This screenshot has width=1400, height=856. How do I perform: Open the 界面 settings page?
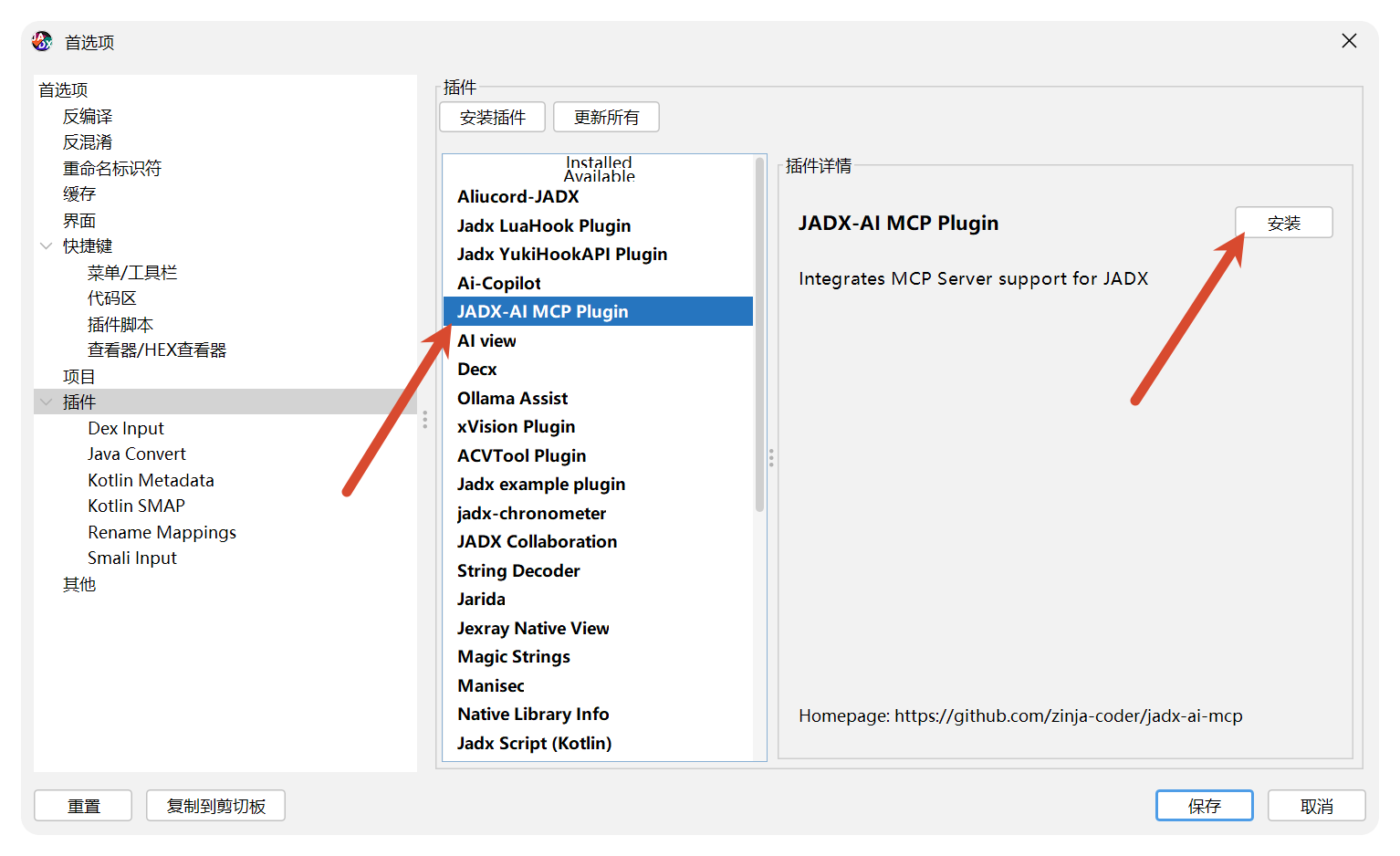click(79, 221)
